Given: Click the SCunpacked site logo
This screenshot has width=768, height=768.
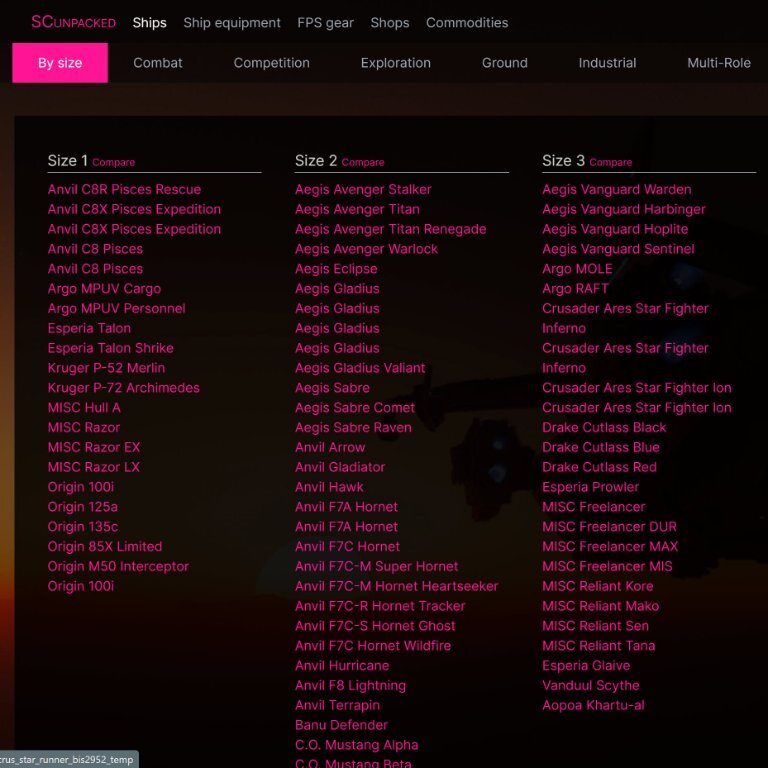Looking at the screenshot, I should click(x=73, y=22).
